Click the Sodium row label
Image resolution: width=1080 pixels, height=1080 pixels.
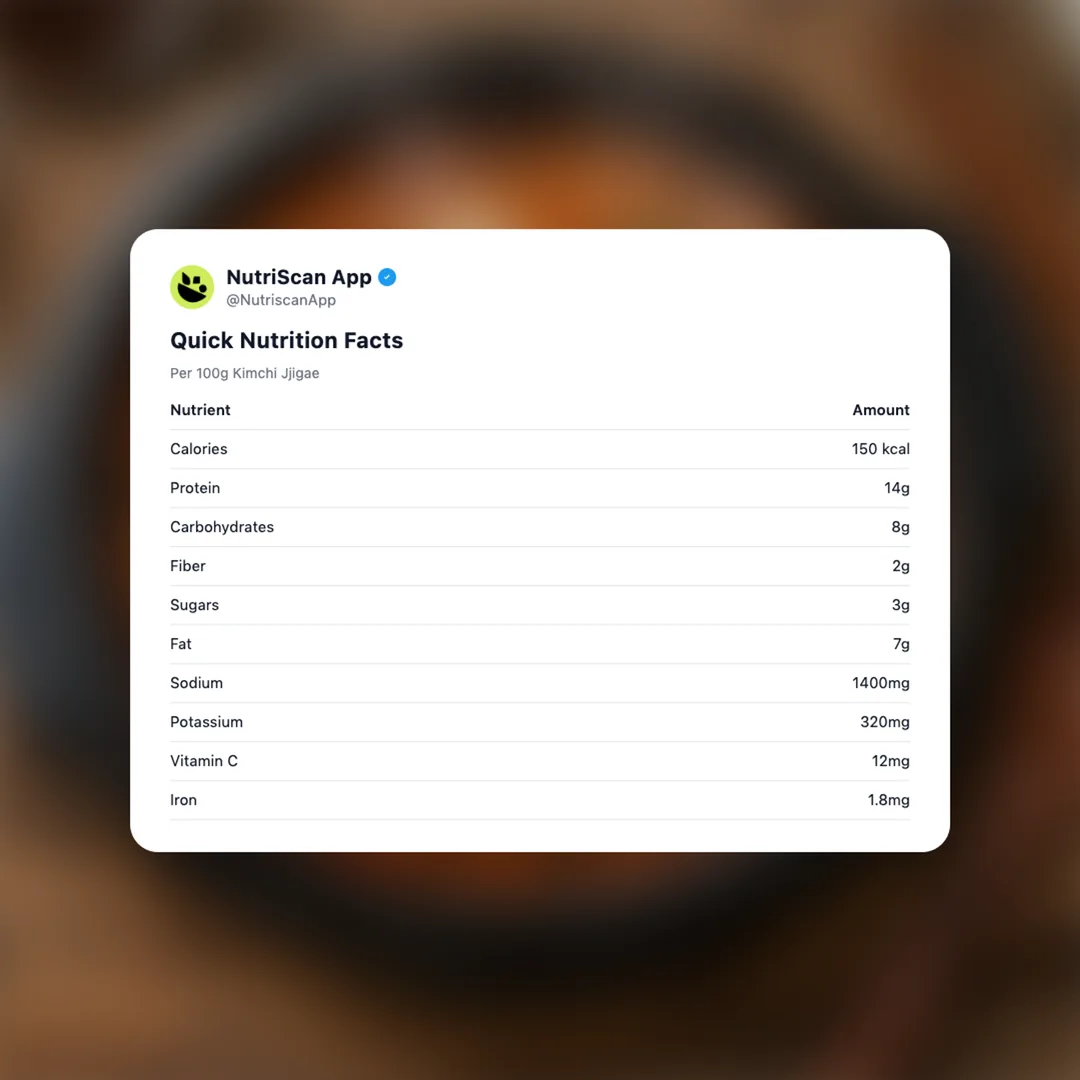pyautogui.click(x=196, y=683)
